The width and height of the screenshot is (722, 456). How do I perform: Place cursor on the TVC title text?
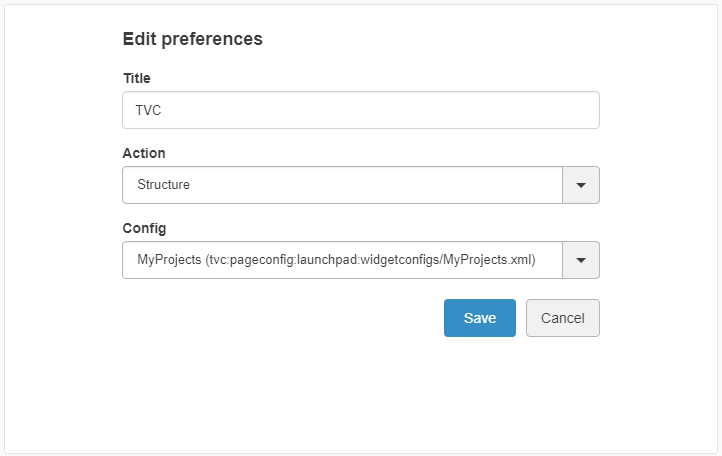[149, 110]
